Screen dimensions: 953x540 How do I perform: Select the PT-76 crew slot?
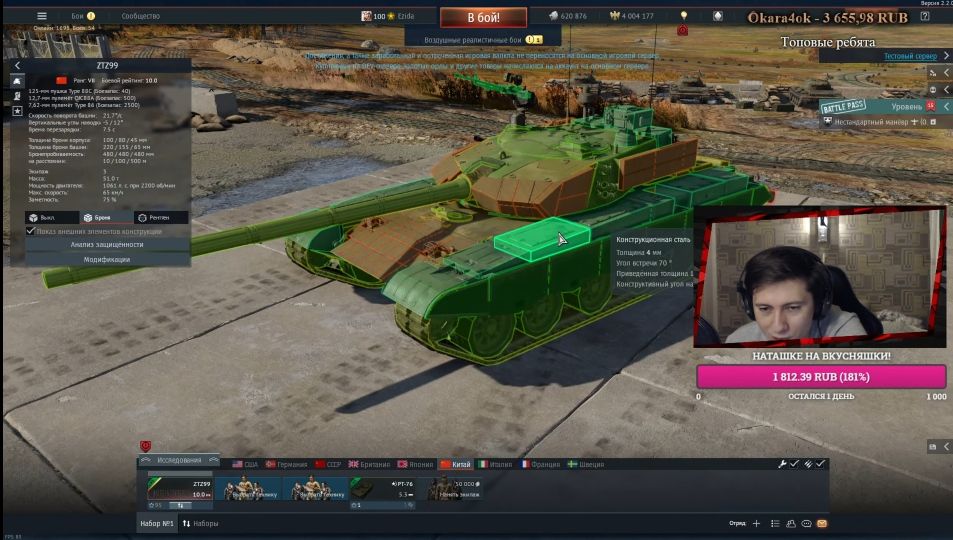[383, 489]
